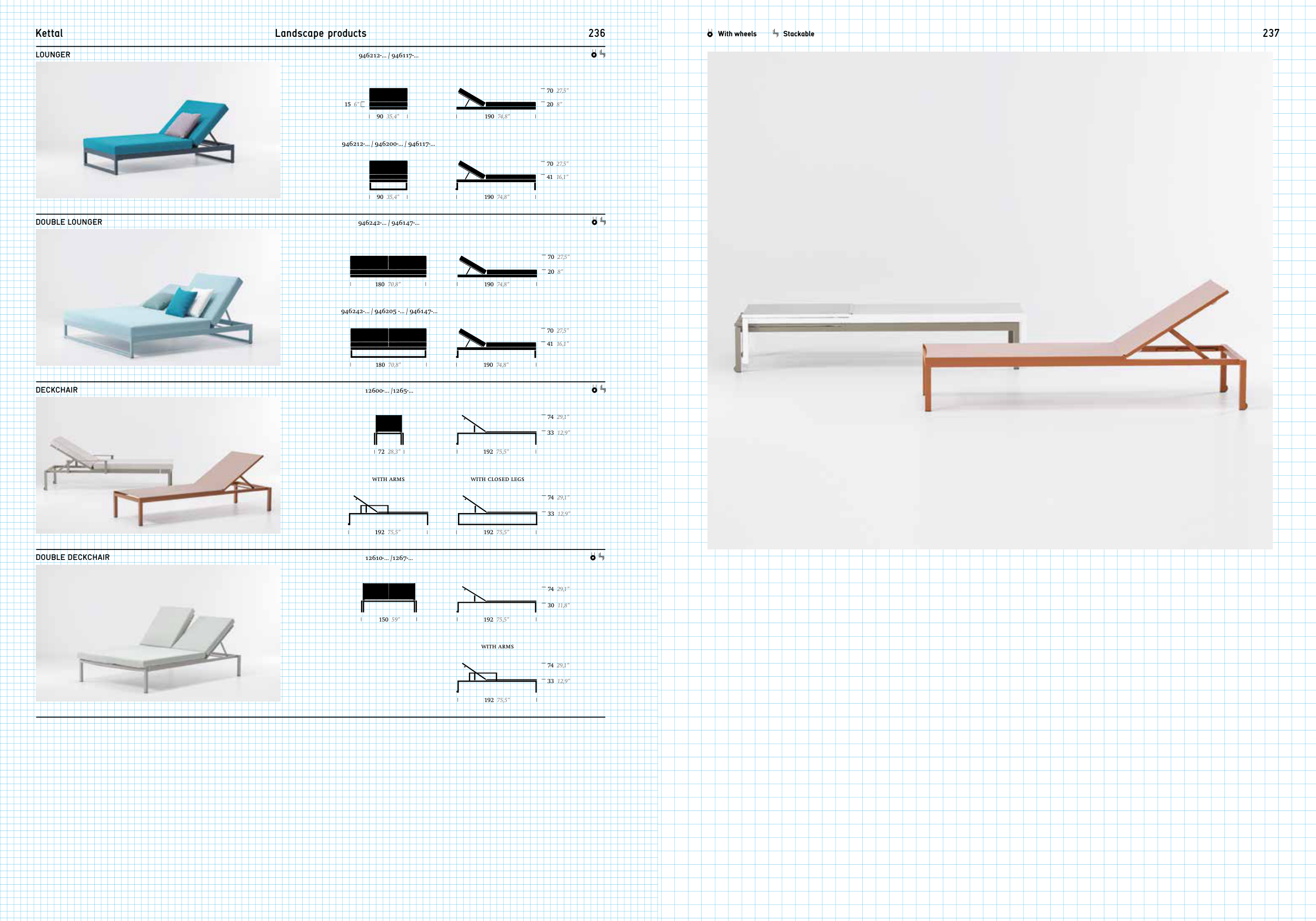Click the Landscape products header title
Screen dimensions: 1316x921
321,33
